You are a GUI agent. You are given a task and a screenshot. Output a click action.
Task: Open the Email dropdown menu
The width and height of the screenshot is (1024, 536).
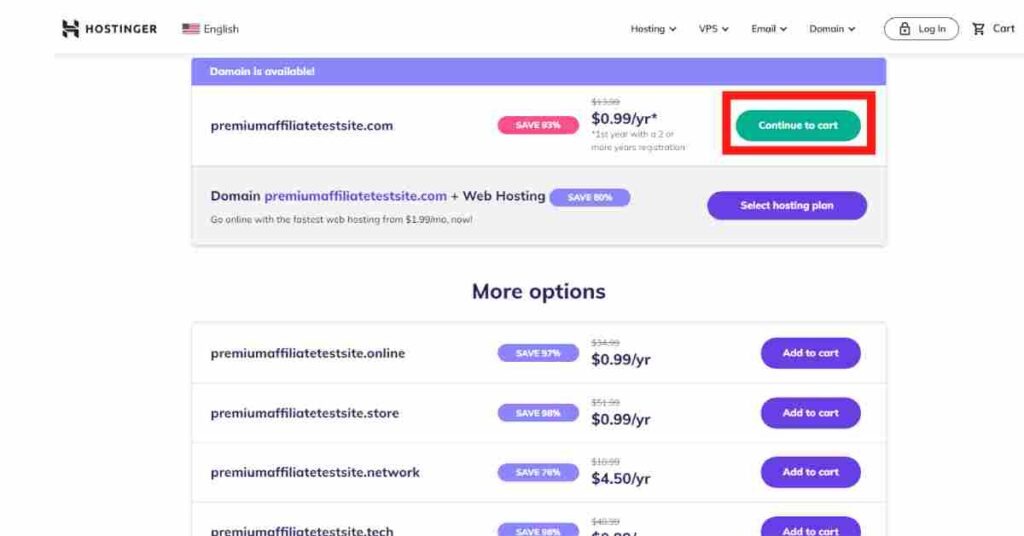pos(769,29)
